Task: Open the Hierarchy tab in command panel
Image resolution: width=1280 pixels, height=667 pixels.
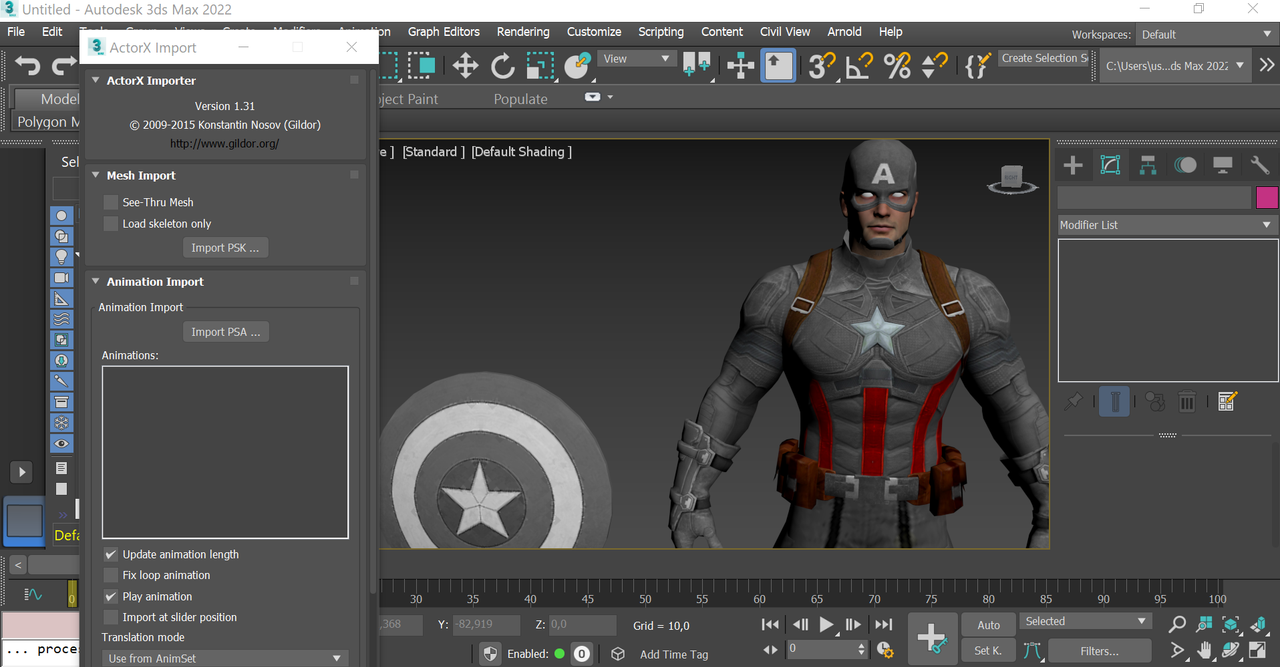Action: 1147,165
